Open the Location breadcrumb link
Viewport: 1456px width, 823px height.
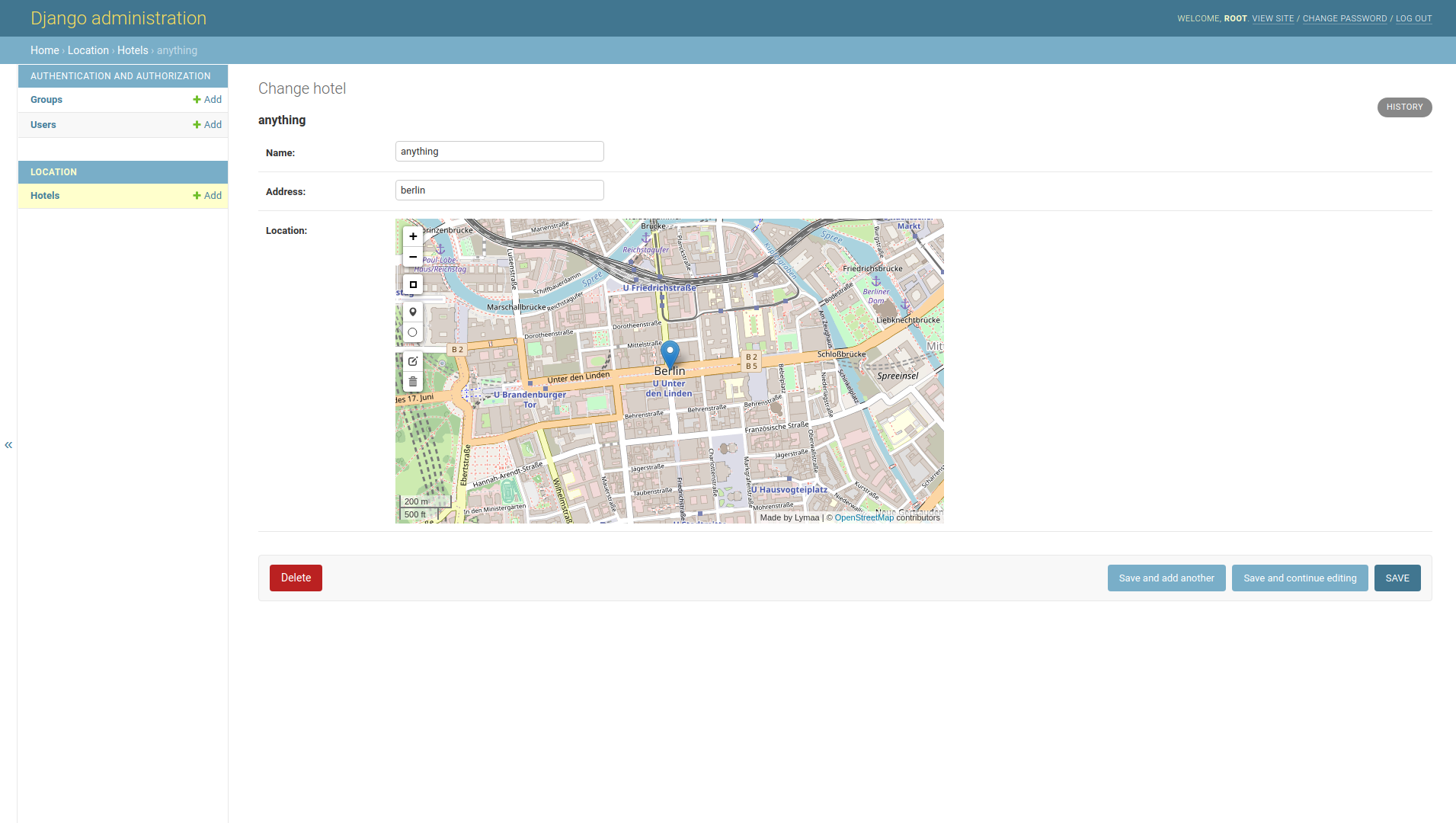click(x=88, y=50)
